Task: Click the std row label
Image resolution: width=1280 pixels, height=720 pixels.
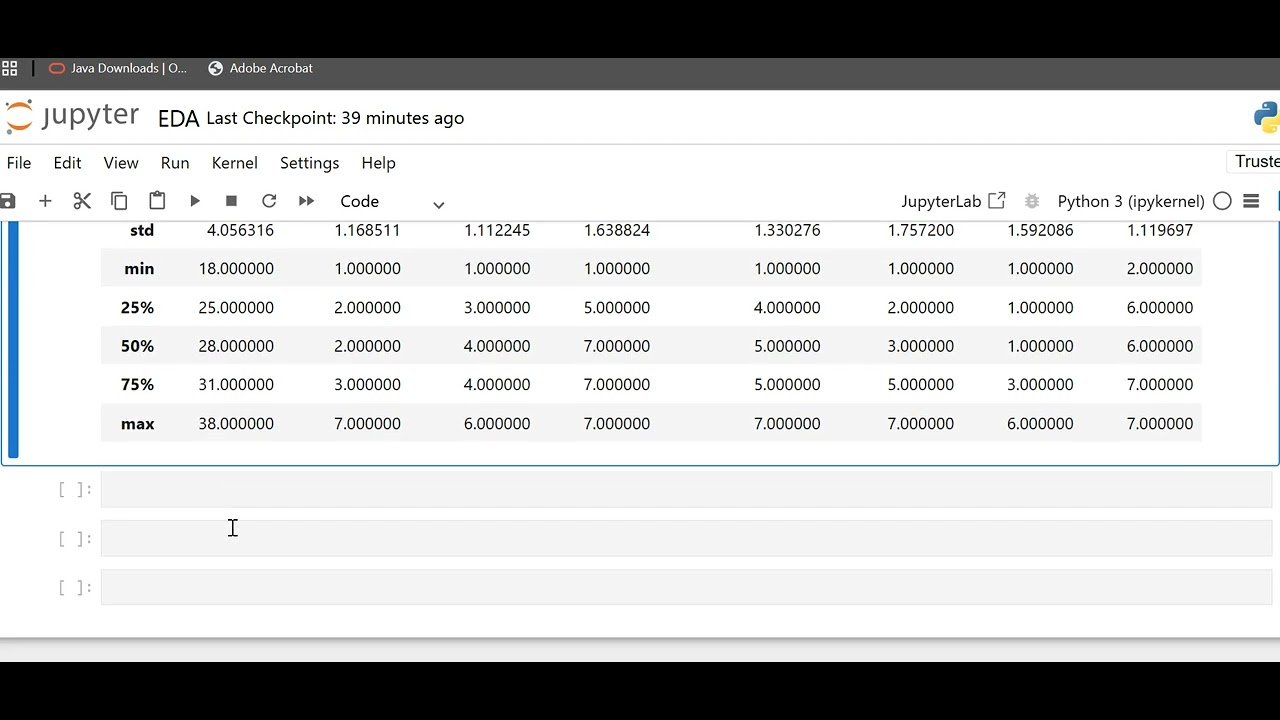Action: [x=142, y=230]
